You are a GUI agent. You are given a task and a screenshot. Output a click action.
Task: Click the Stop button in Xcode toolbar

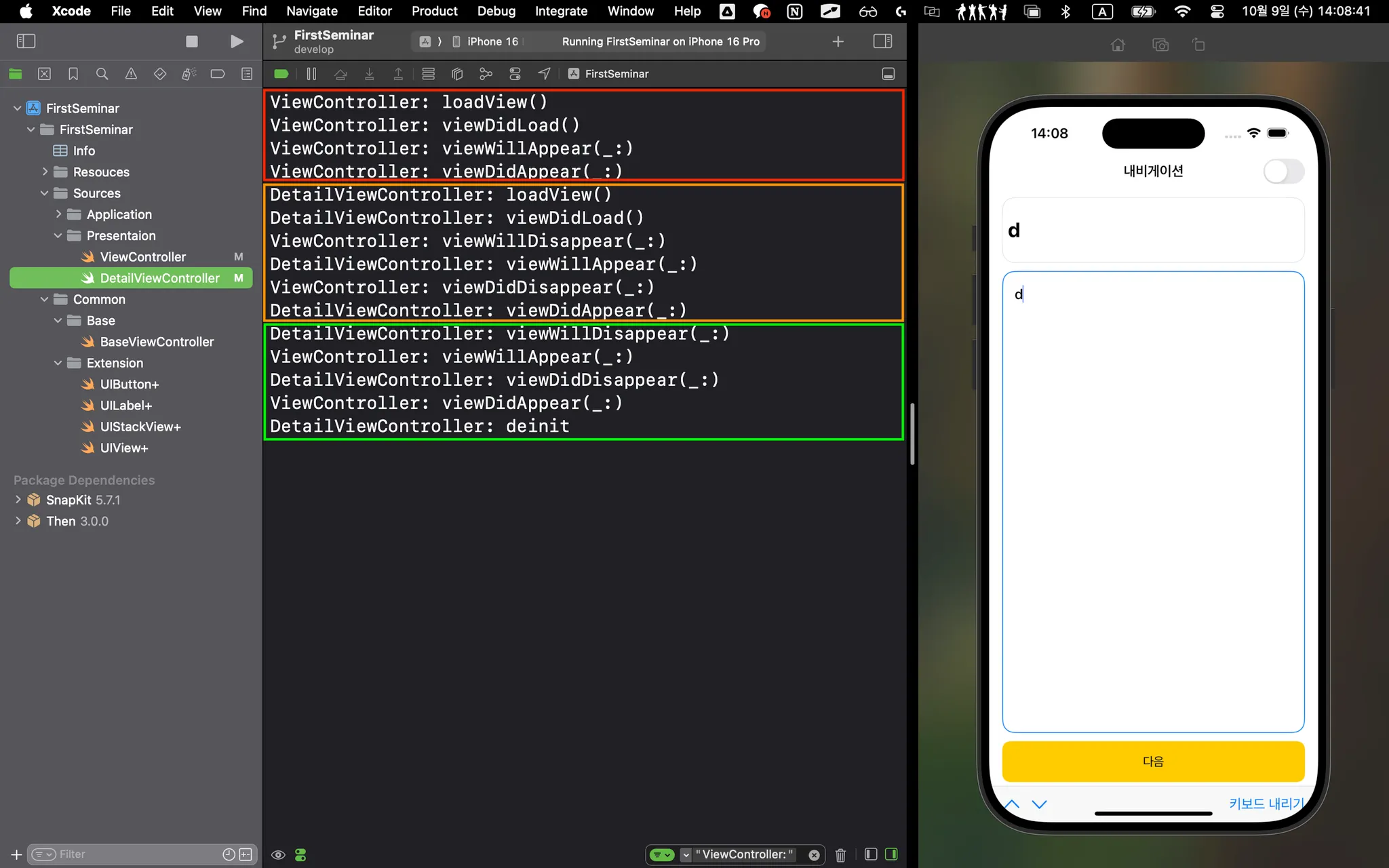(x=192, y=41)
